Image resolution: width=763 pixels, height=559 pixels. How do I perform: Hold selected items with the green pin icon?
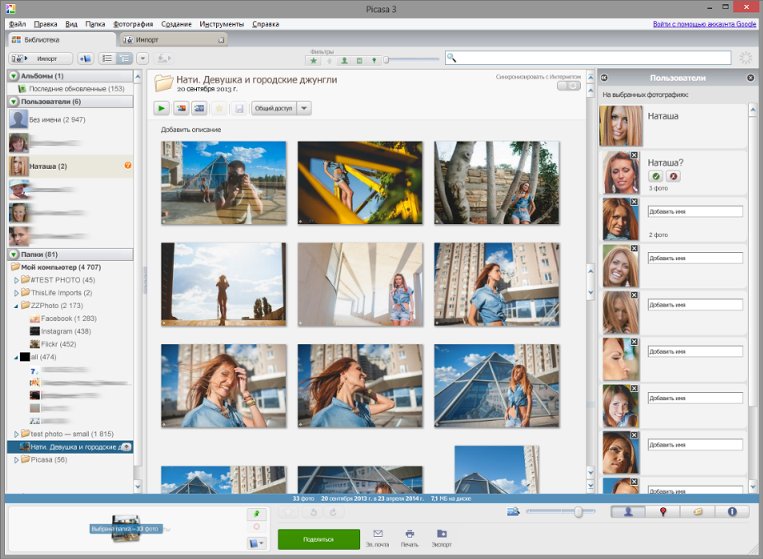pyautogui.click(x=256, y=514)
